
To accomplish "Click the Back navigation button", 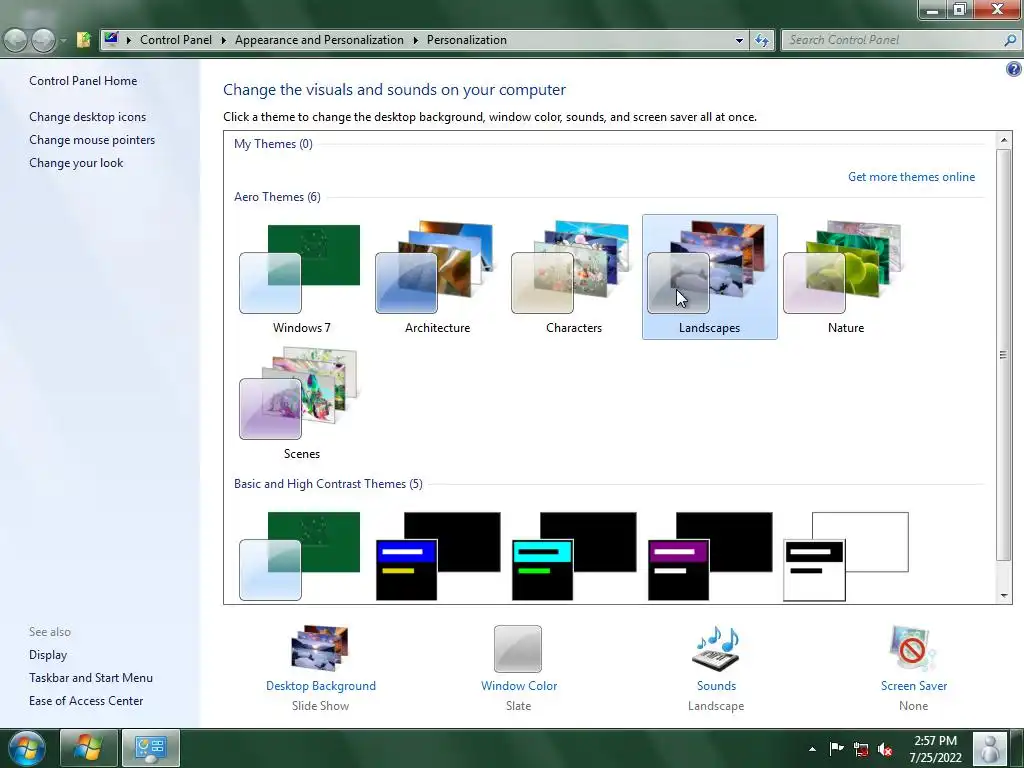I will click(16, 40).
